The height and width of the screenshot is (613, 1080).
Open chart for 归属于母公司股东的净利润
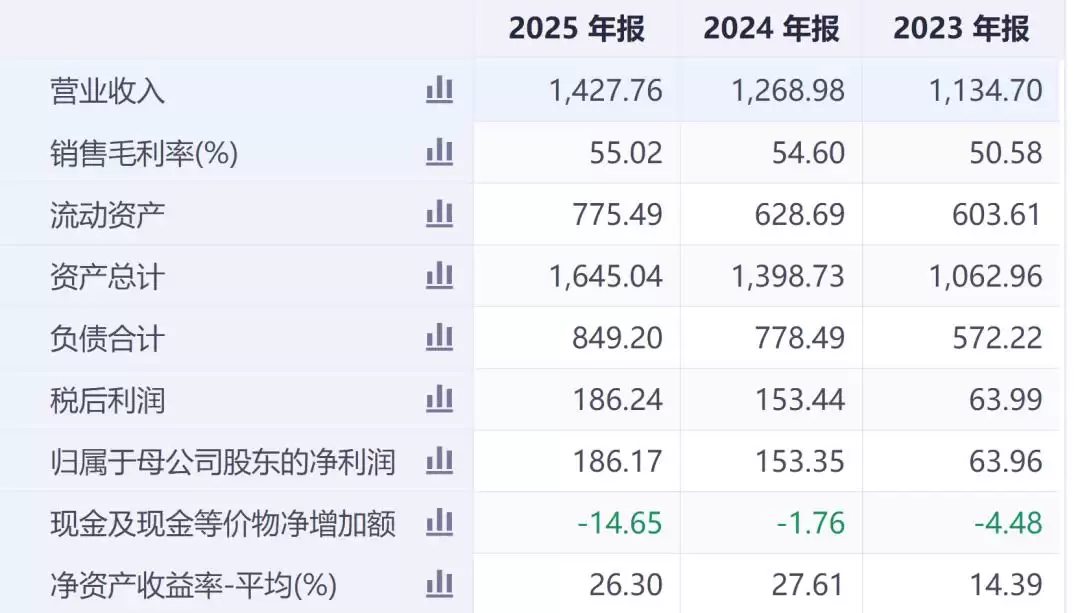coord(439,461)
